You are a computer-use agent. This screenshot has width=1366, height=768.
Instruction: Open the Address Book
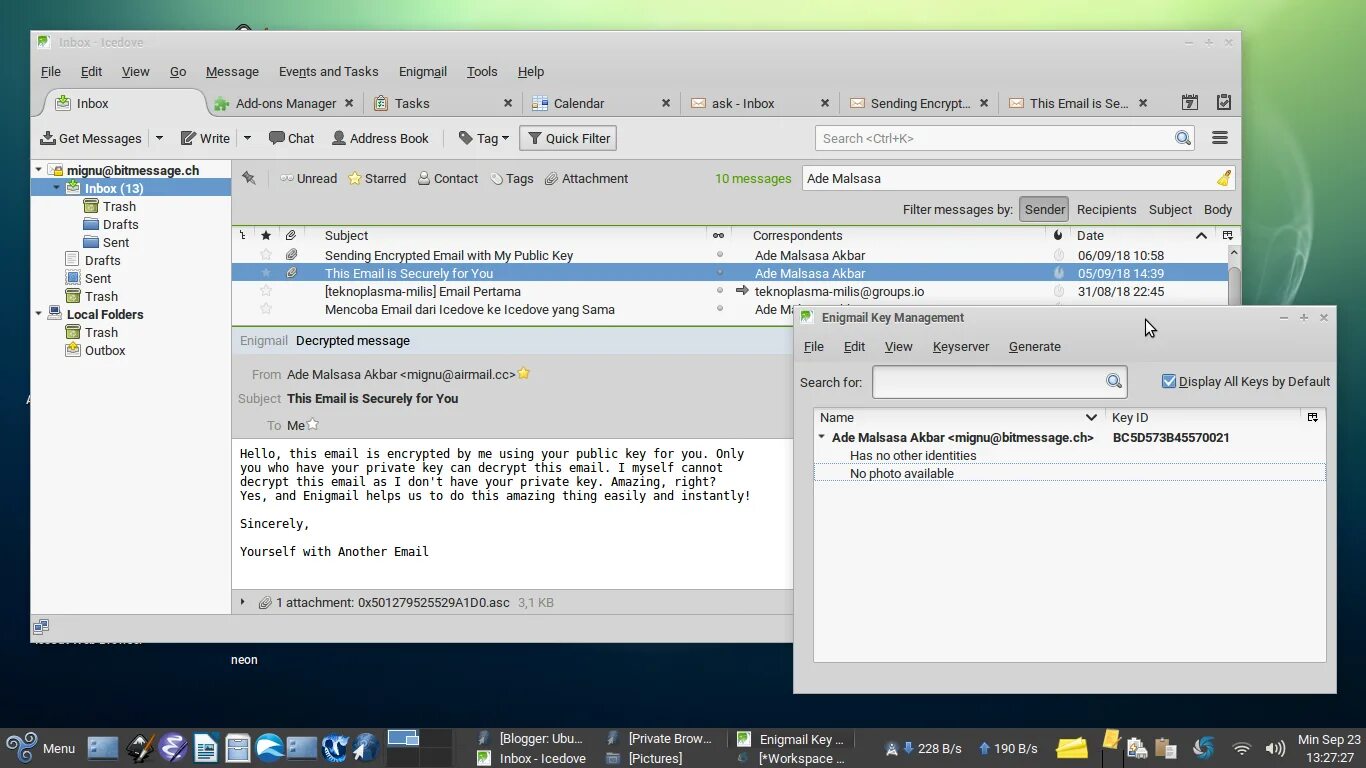(380, 138)
